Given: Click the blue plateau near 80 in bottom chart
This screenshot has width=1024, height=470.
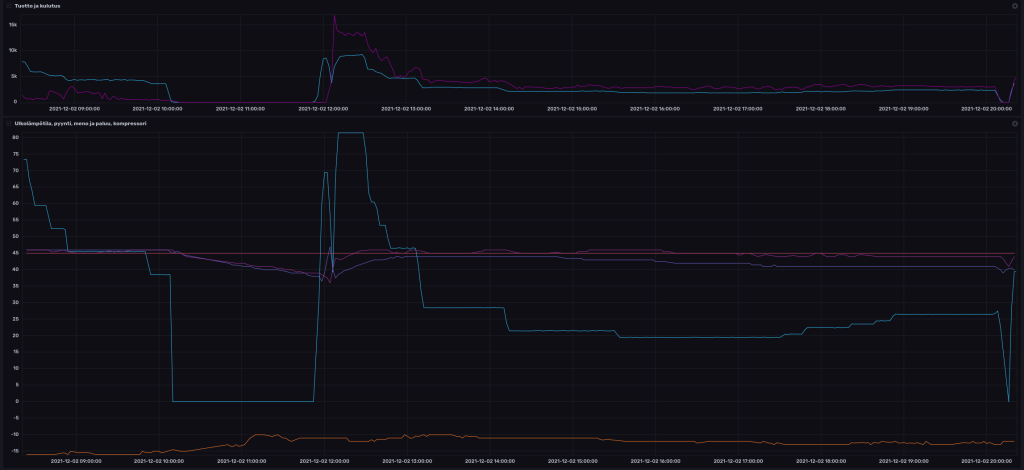Looking at the screenshot, I should [350, 132].
